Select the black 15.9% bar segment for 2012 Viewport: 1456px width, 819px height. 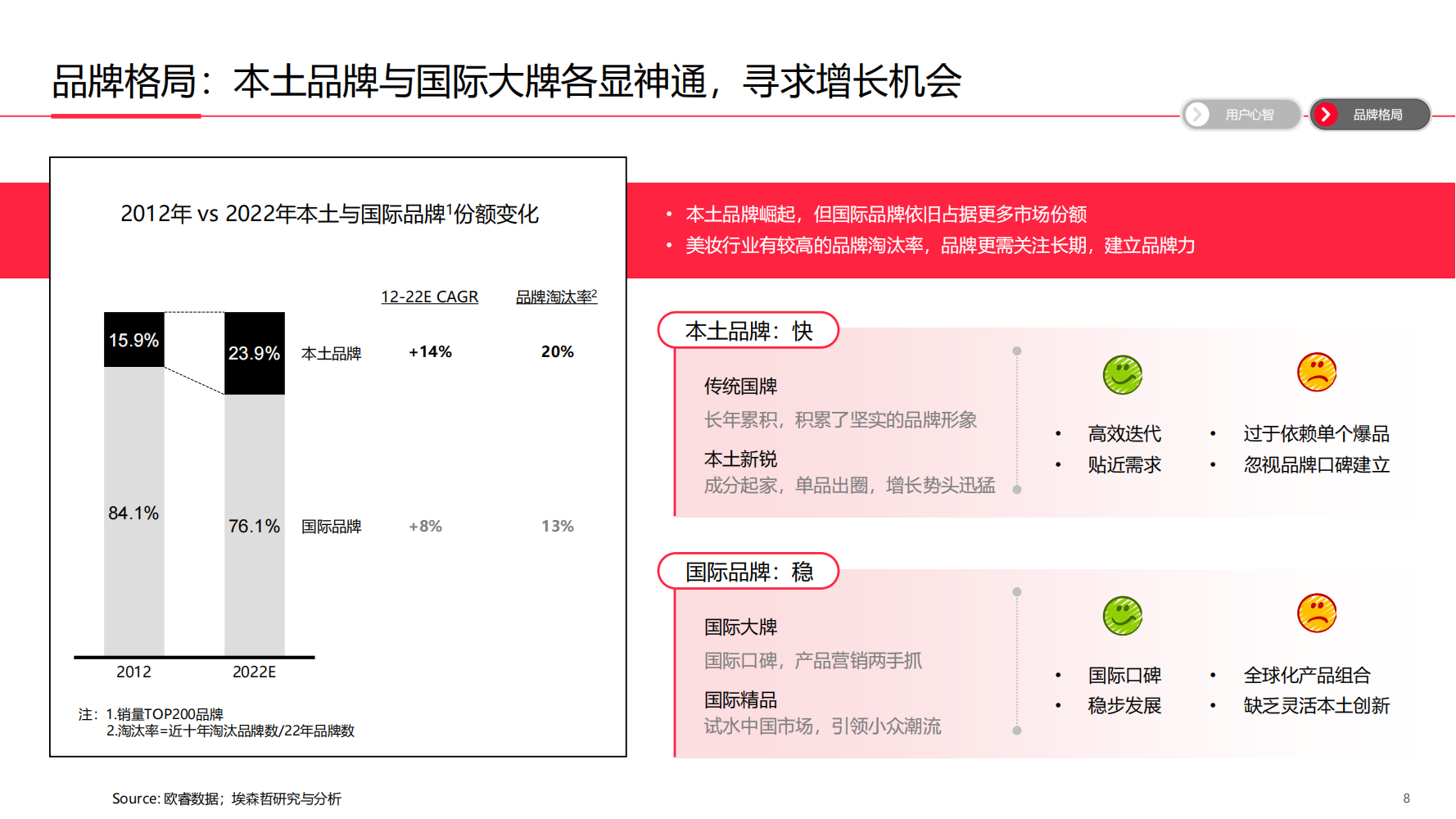(133, 340)
